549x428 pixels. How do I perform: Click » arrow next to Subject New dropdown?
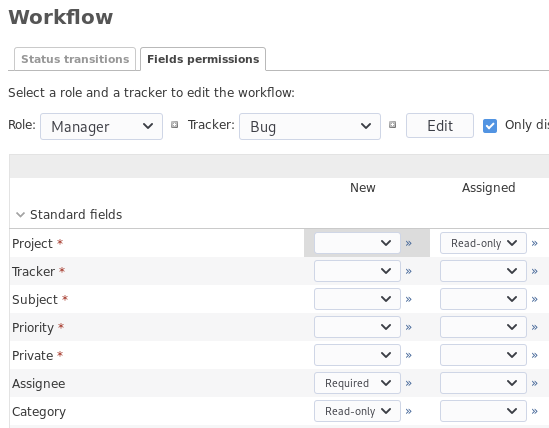tap(409, 299)
